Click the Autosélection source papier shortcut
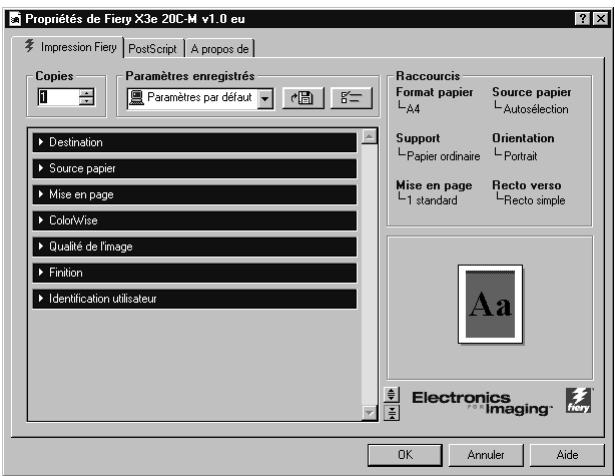The image size is (615, 476). (x=536, y=109)
